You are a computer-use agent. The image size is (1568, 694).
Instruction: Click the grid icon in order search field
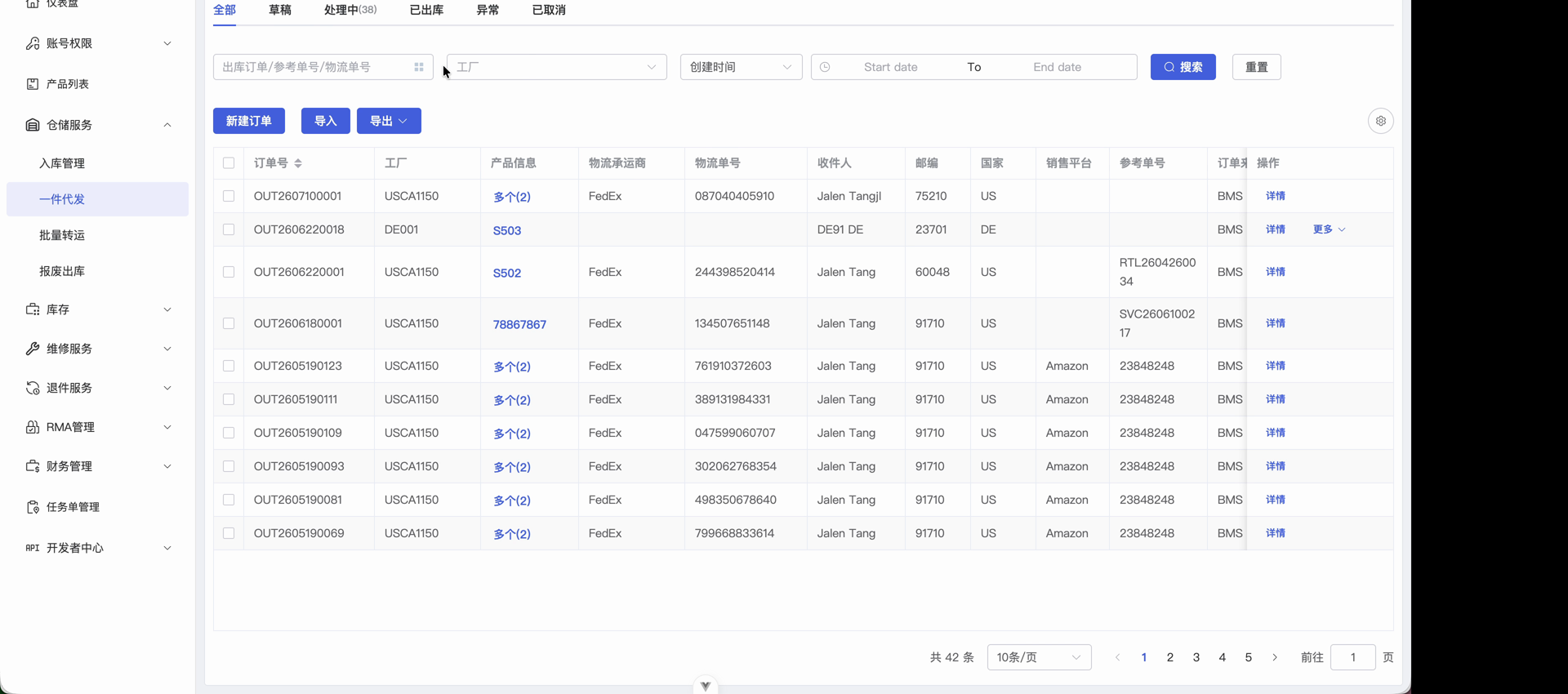[419, 67]
